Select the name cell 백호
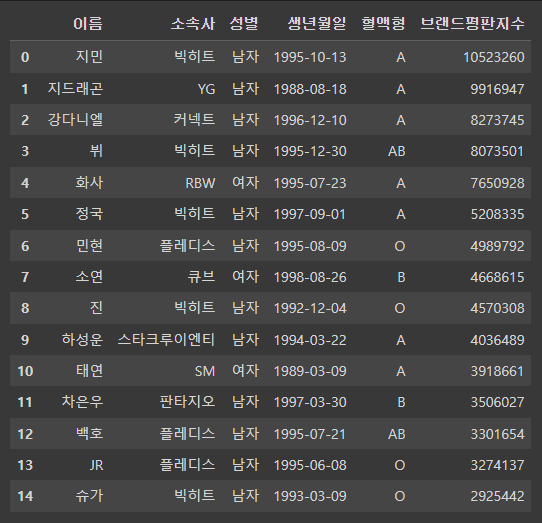Screen dimensions: 542x523 pos(89,434)
